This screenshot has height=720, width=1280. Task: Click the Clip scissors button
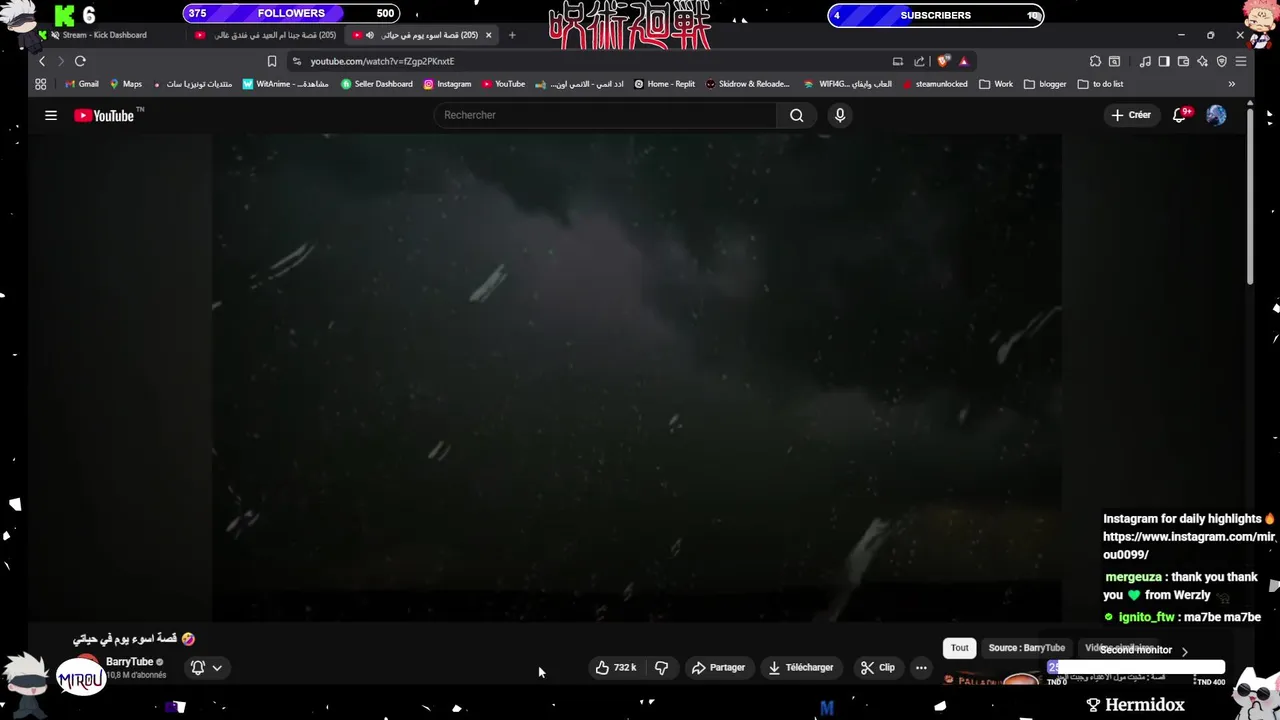(x=878, y=668)
